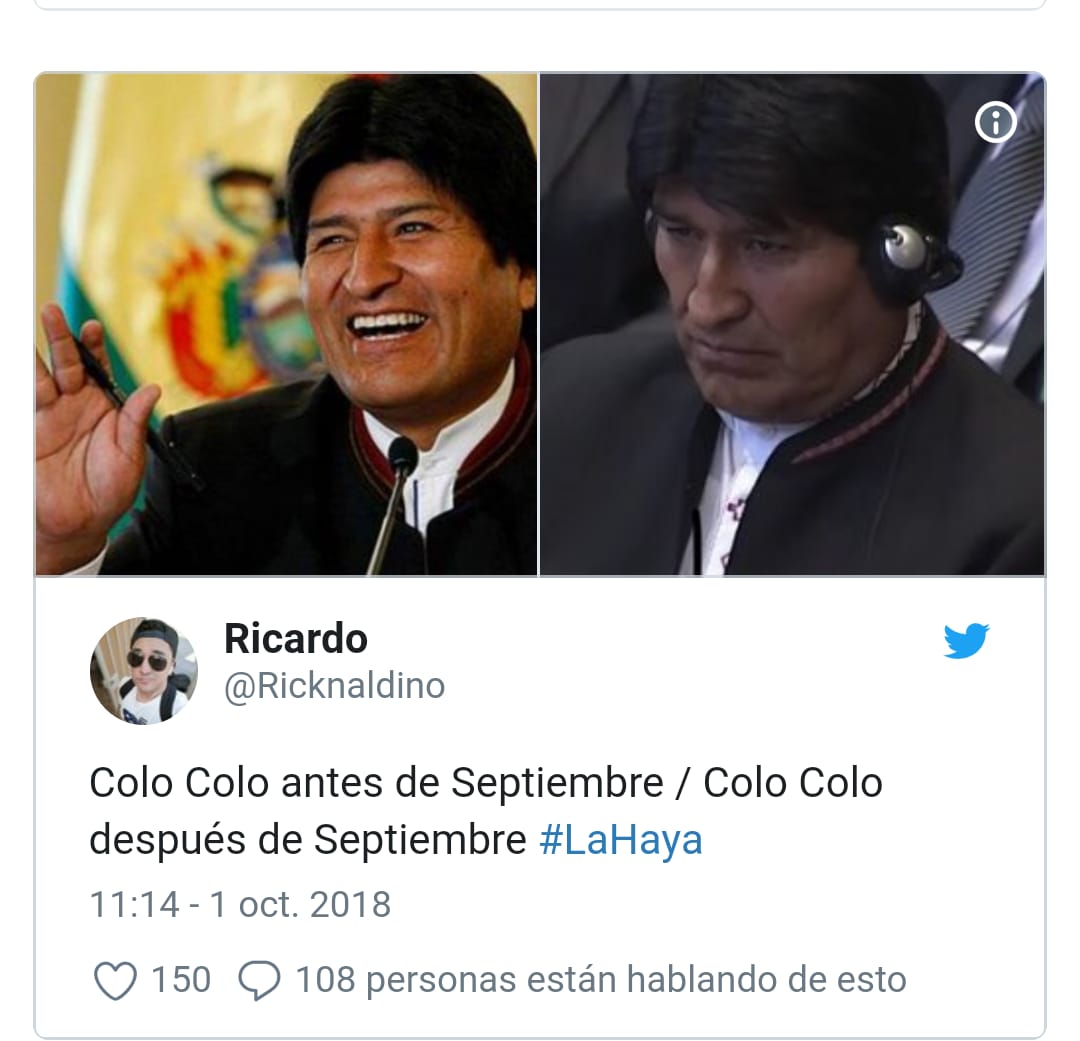
Task: Open Ricardo's round profile avatar
Action: pos(144,671)
